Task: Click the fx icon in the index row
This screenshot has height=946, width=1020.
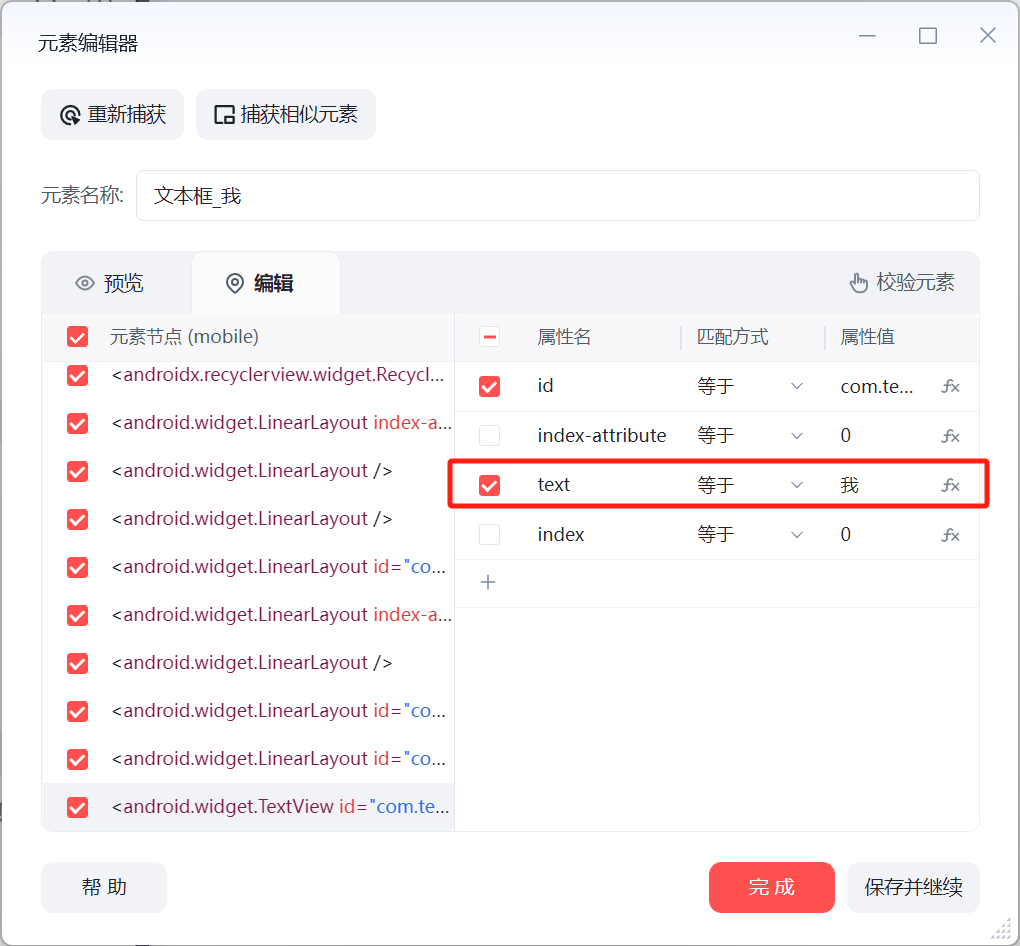Action: (950, 535)
